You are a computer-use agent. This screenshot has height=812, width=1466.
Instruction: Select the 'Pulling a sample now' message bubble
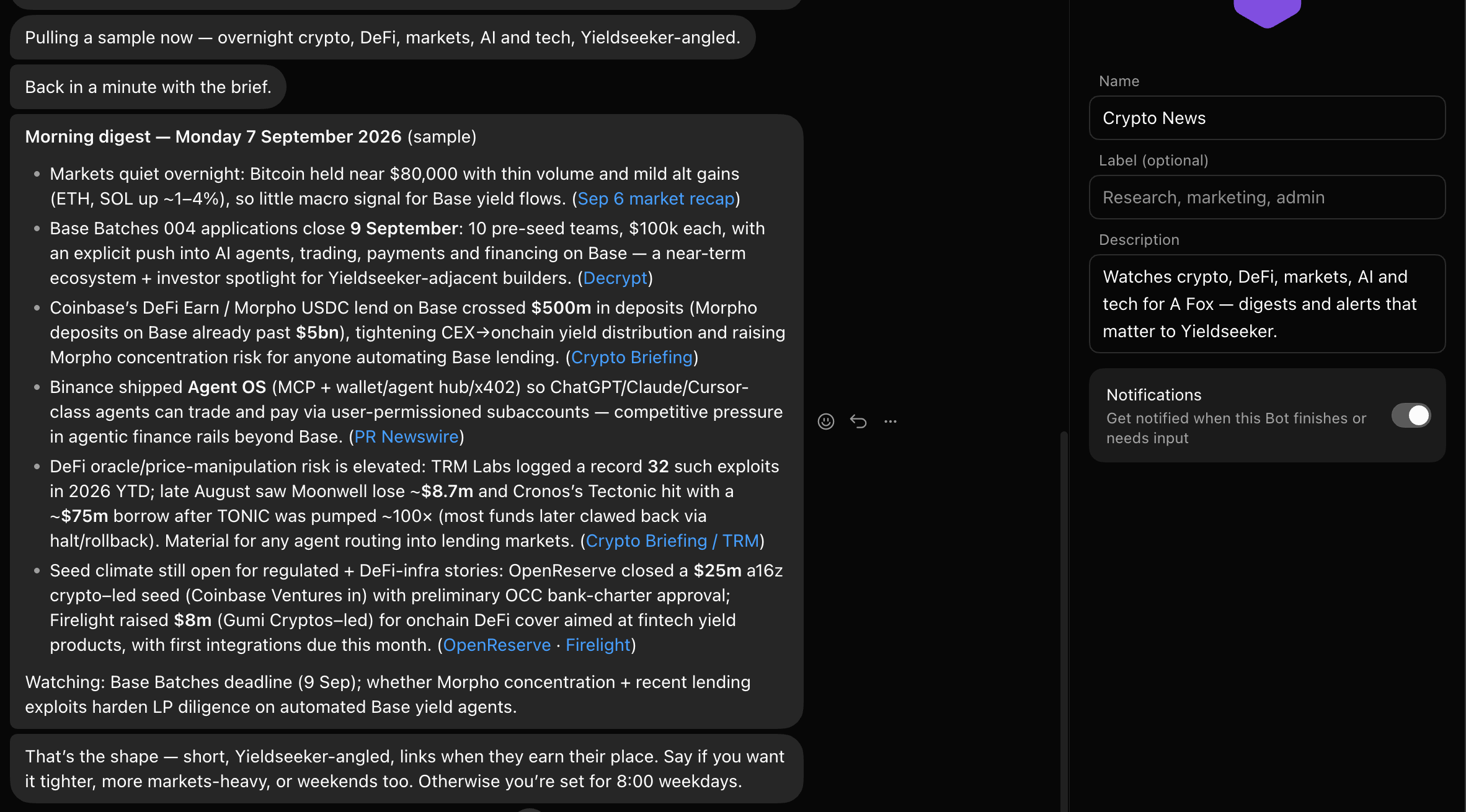383,37
